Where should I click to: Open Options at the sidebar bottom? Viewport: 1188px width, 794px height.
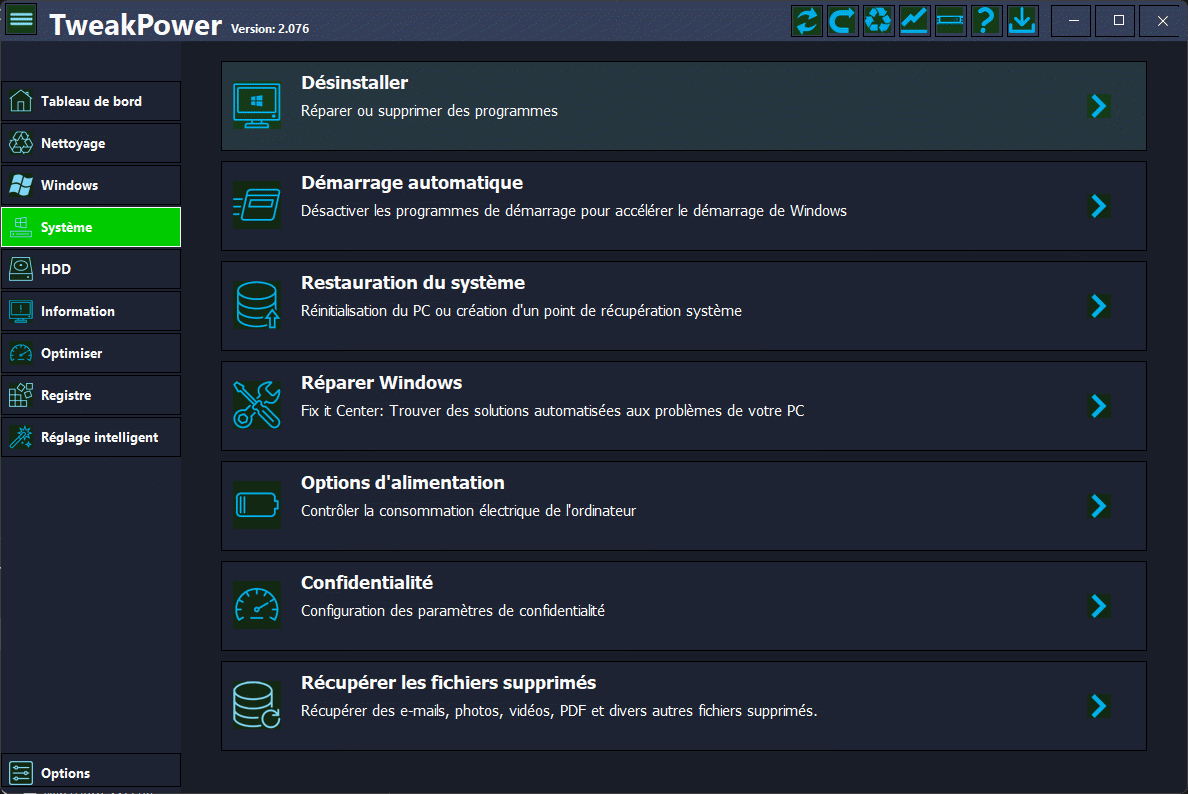click(91, 773)
